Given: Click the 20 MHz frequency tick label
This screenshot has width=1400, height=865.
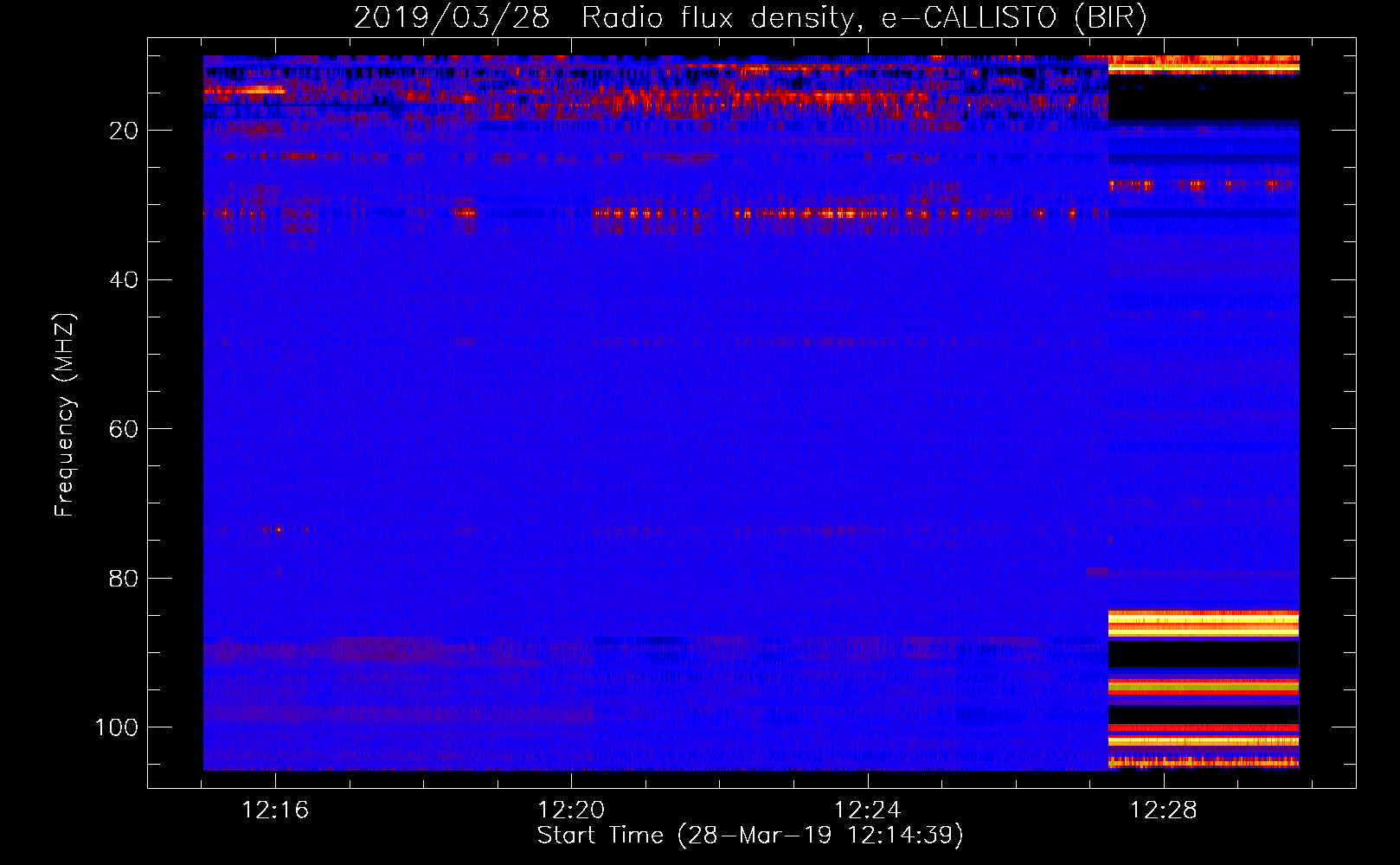Looking at the screenshot, I should [x=124, y=131].
